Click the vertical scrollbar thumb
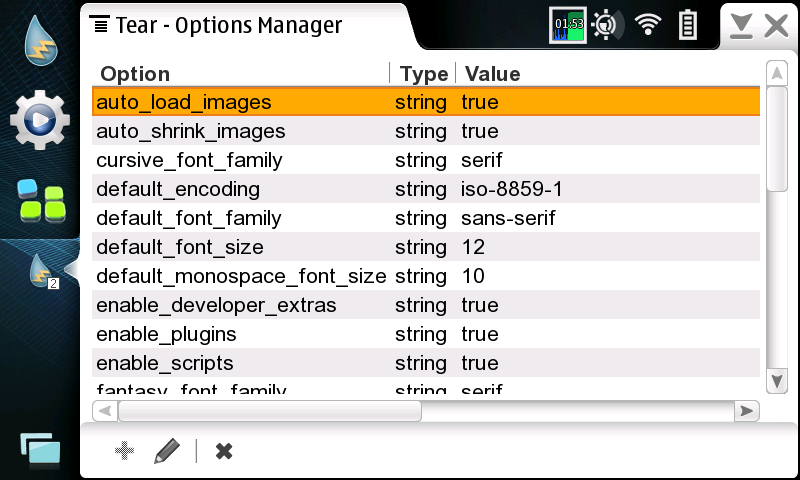Viewport: 800px width, 480px height. 777,139
